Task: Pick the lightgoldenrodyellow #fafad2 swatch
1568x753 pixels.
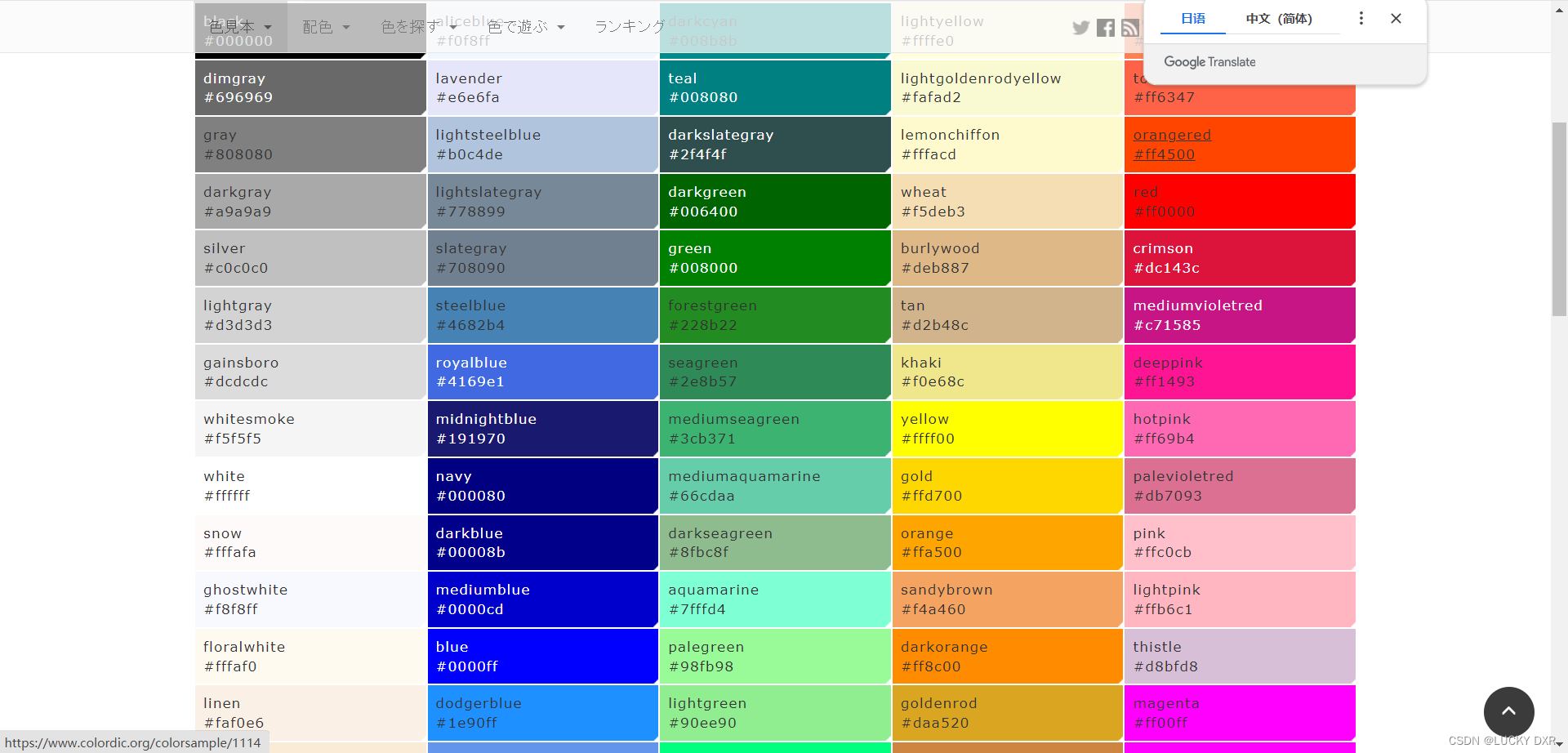Action: pos(1008,87)
